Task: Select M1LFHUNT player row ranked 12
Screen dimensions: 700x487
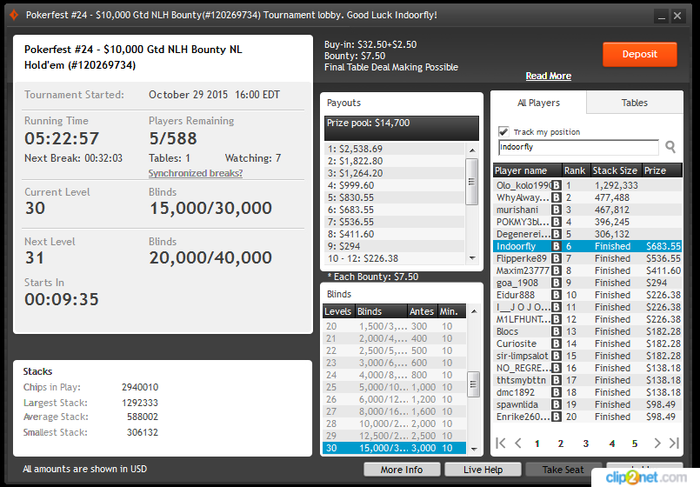Action: [588, 319]
